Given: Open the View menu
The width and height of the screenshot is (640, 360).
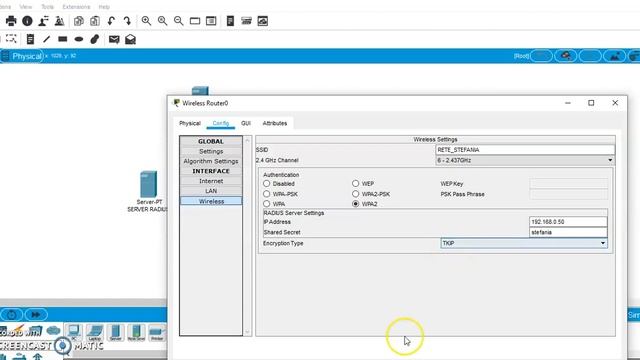Looking at the screenshot, I should click(25, 7).
